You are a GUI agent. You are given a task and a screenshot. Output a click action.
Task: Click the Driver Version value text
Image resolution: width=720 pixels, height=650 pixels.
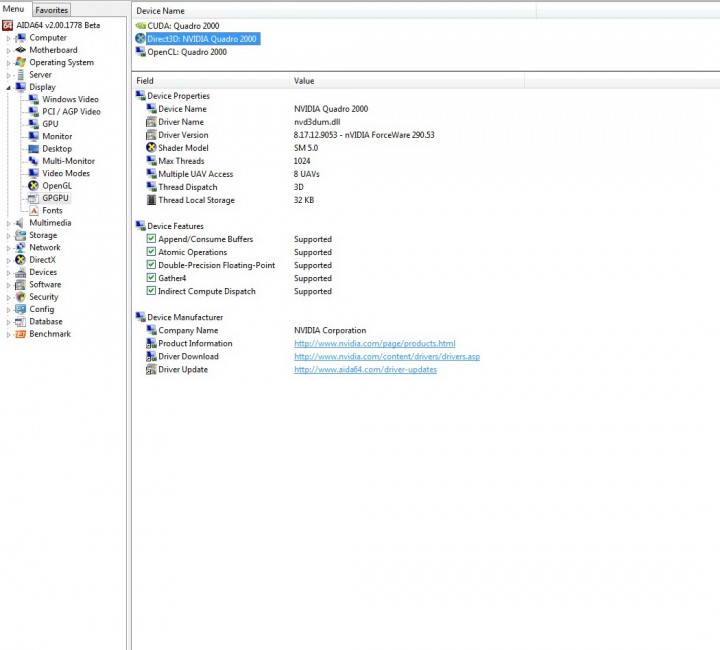[364, 135]
